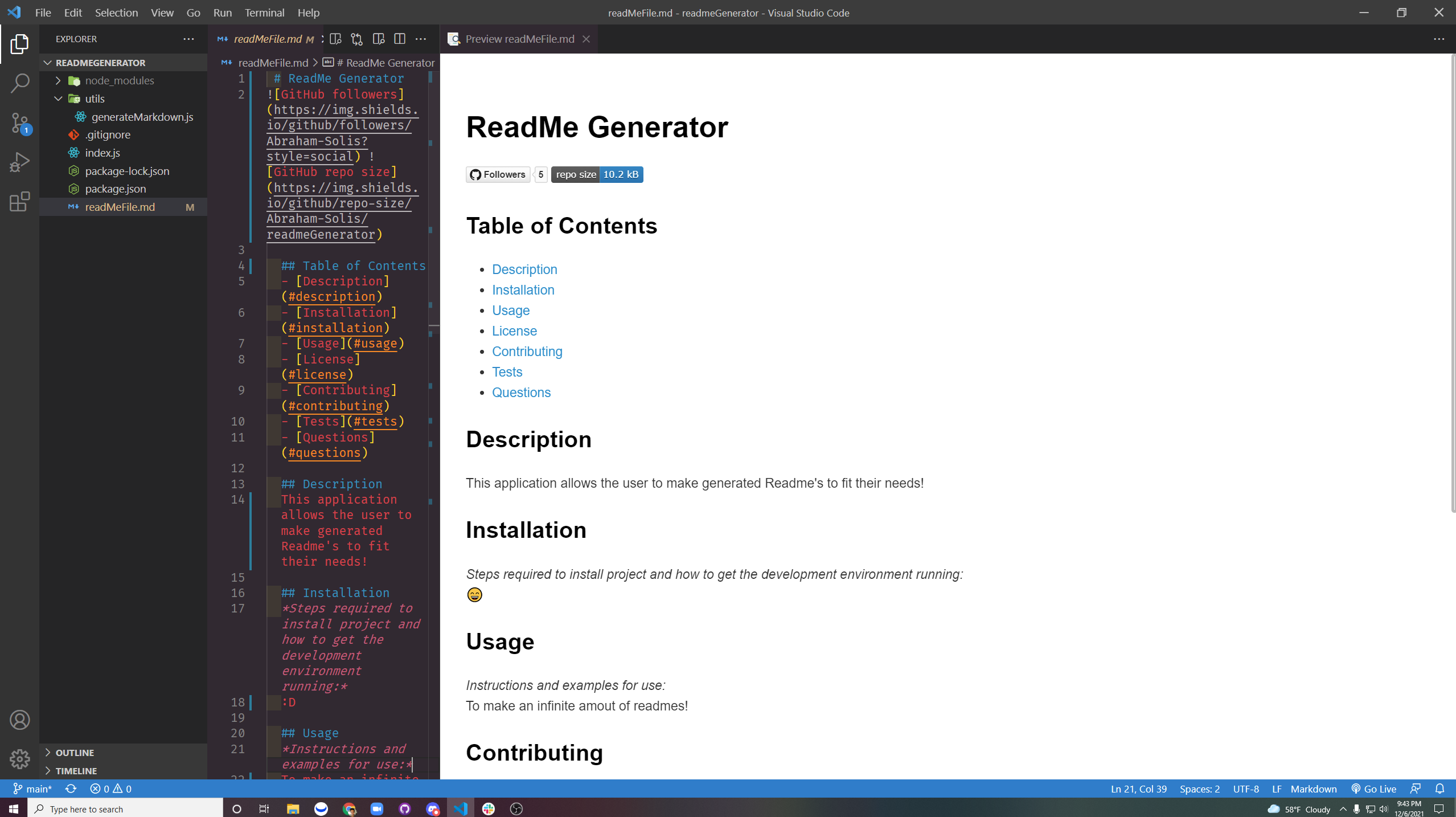The image size is (1456, 817).
Task: Open the split editor icon
Action: pyautogui.click(x=400, y=39)
